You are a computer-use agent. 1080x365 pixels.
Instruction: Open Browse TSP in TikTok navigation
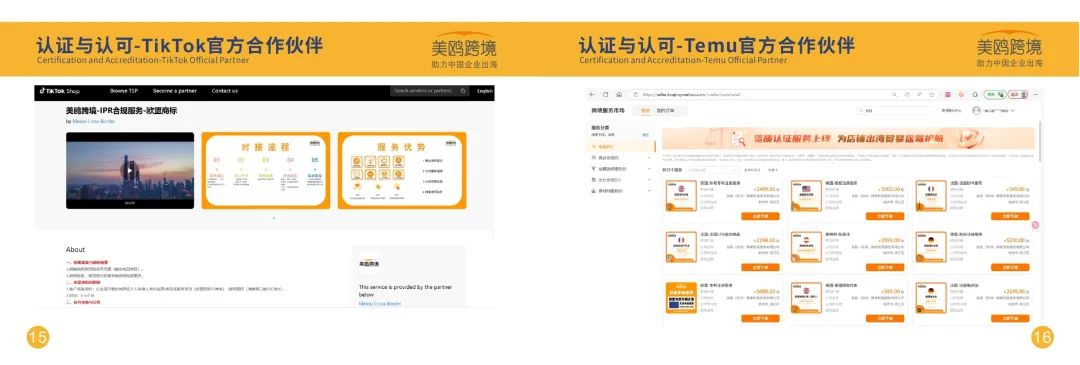pos(124,91)
